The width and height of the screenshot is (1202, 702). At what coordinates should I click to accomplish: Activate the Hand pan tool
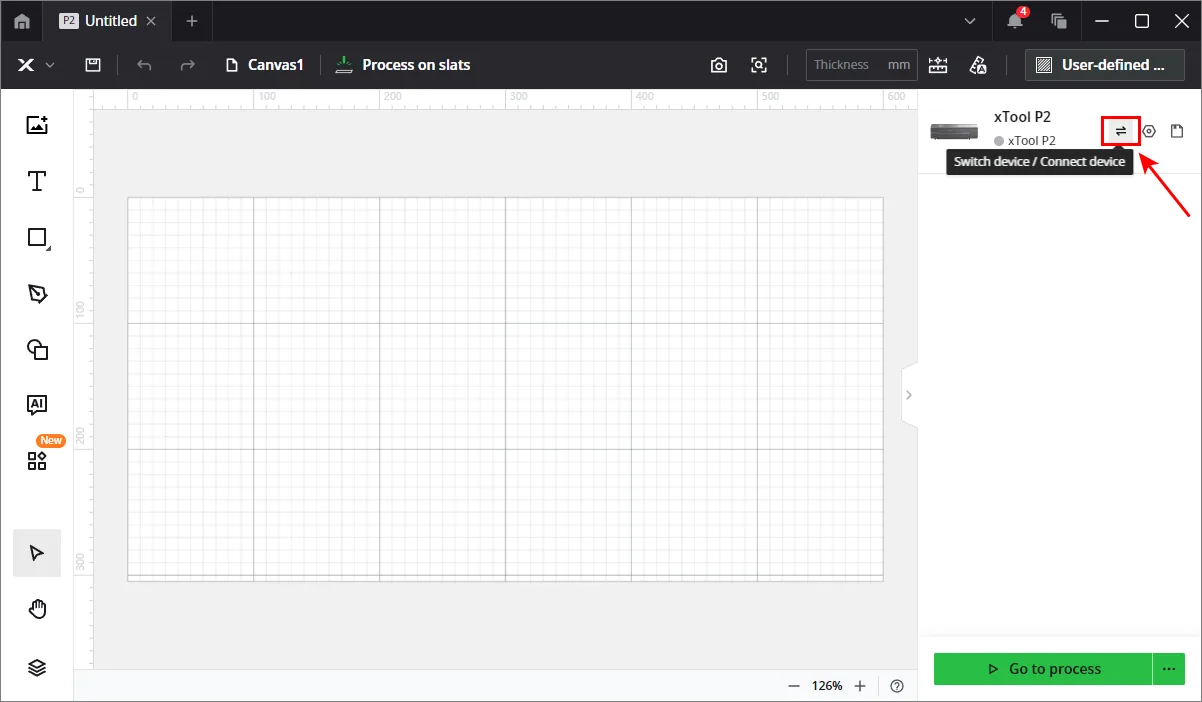click(37, 610)
